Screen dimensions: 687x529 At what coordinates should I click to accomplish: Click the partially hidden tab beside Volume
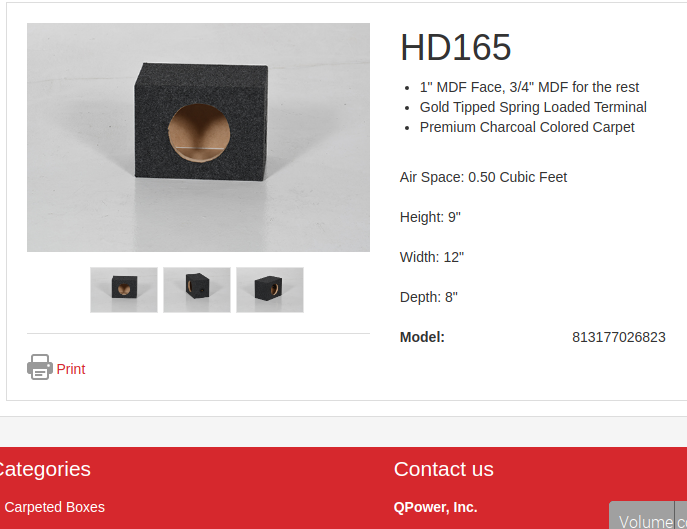681,517
